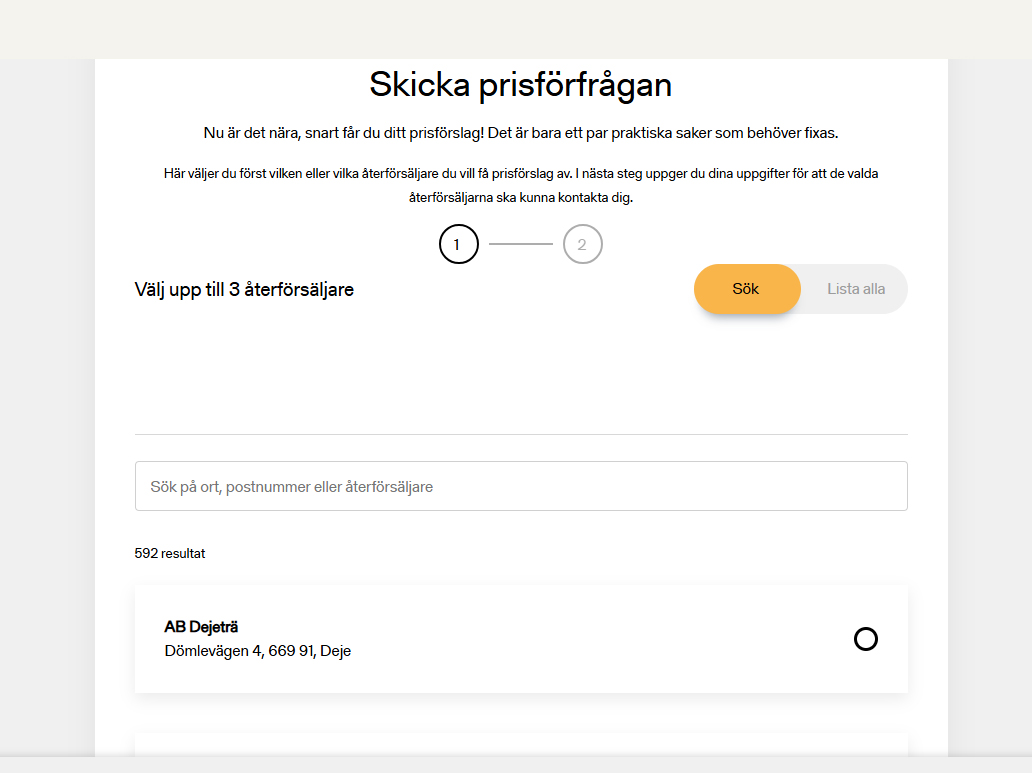1032x773 pixels.
Task: Click the line connecting steps 1 and 2
Action: (520, 244)
